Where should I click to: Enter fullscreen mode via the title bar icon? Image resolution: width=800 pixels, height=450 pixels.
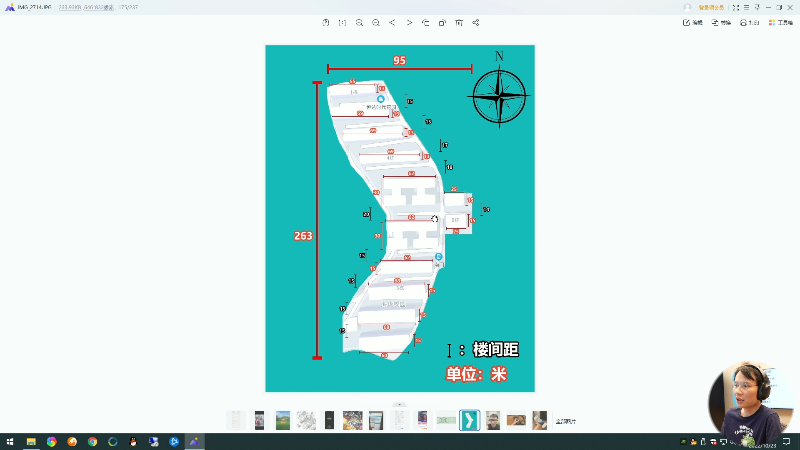(x=736, y=7)
